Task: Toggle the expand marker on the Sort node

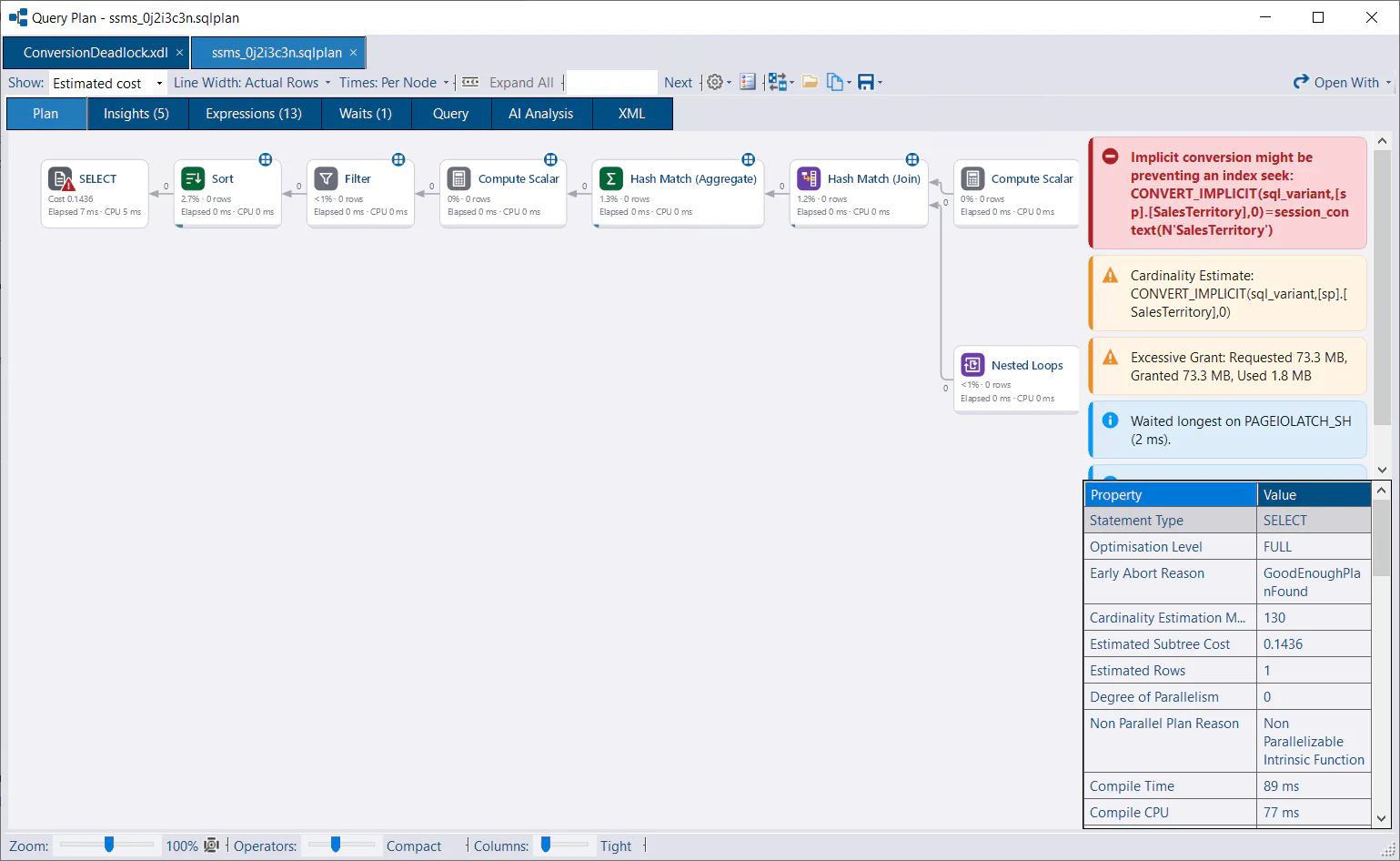Action: (266, 159)
